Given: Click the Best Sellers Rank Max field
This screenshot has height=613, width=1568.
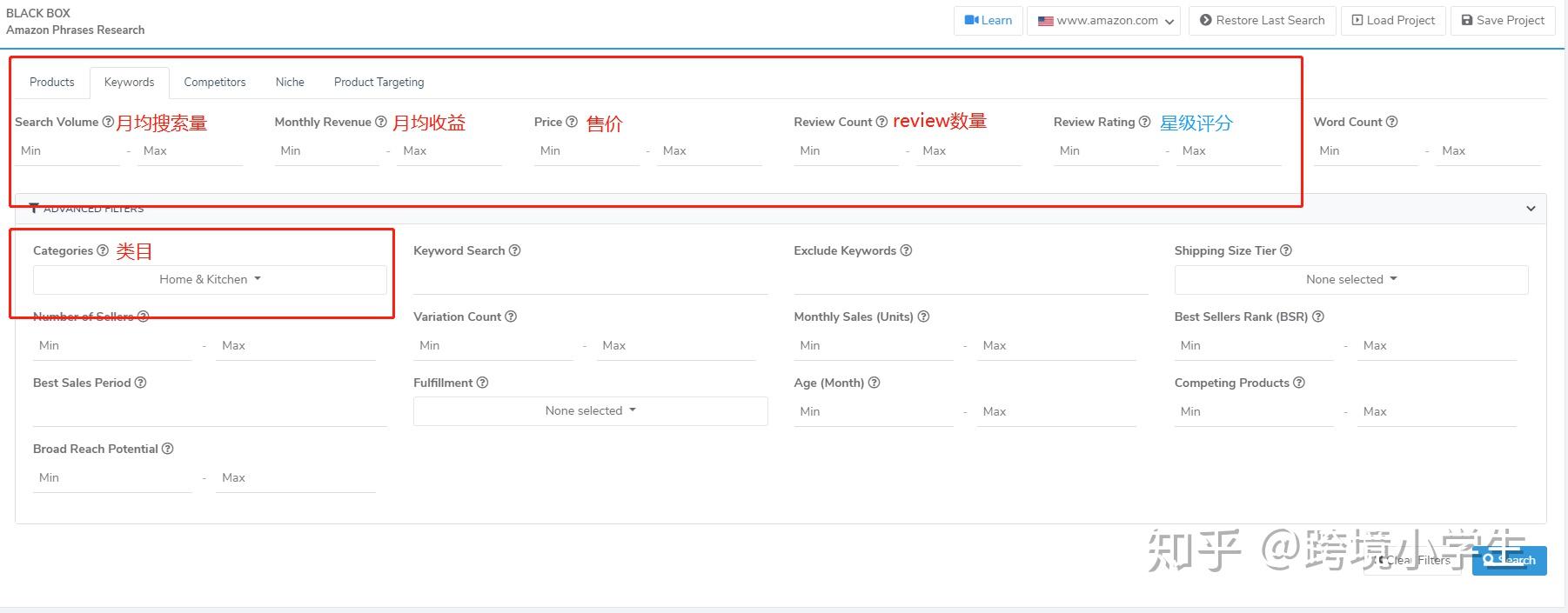Looking at the screenshot, I should pyautogui.click(x=1437, y=346).
